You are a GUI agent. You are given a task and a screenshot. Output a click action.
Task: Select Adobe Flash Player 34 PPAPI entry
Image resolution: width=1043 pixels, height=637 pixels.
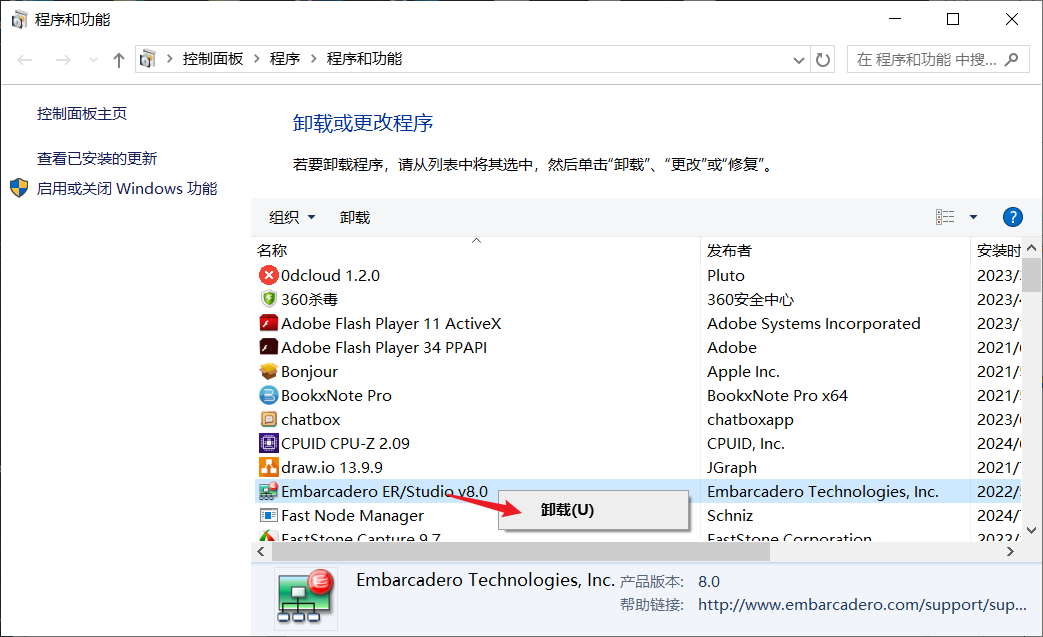pos(384,347)
